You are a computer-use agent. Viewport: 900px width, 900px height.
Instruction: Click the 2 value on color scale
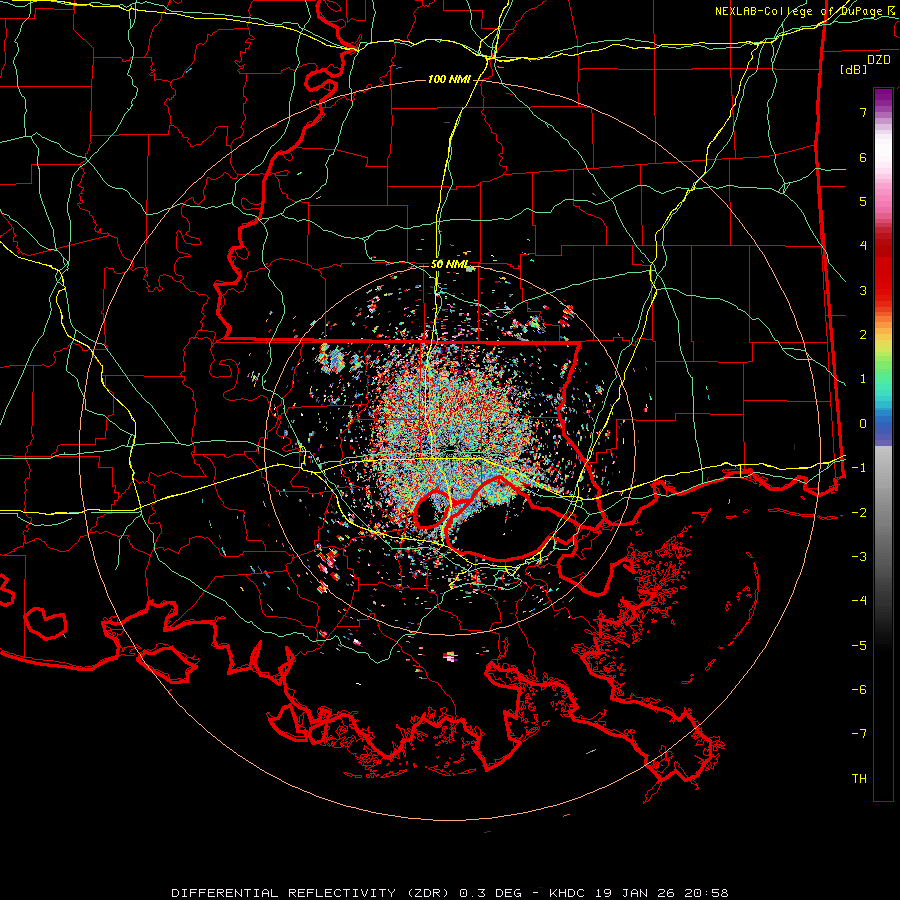point(863,335)
